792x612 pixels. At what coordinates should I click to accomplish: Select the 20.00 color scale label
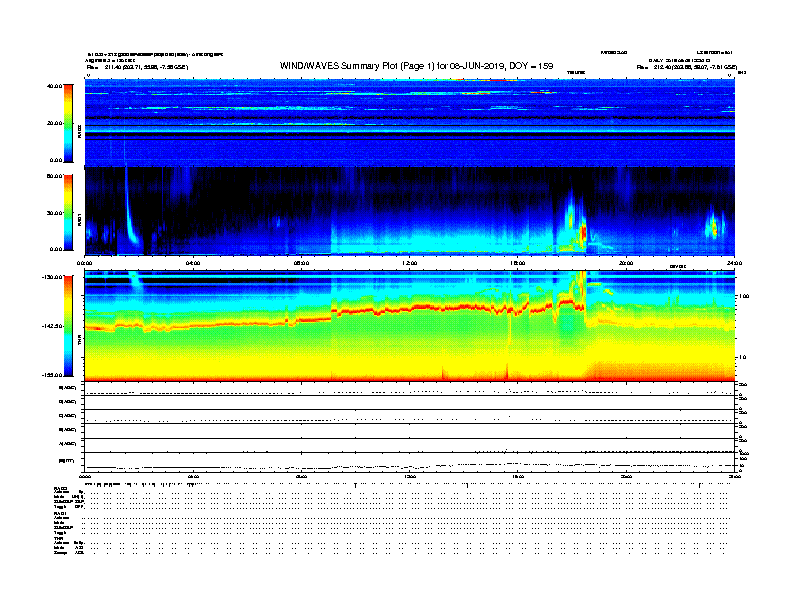55,123
